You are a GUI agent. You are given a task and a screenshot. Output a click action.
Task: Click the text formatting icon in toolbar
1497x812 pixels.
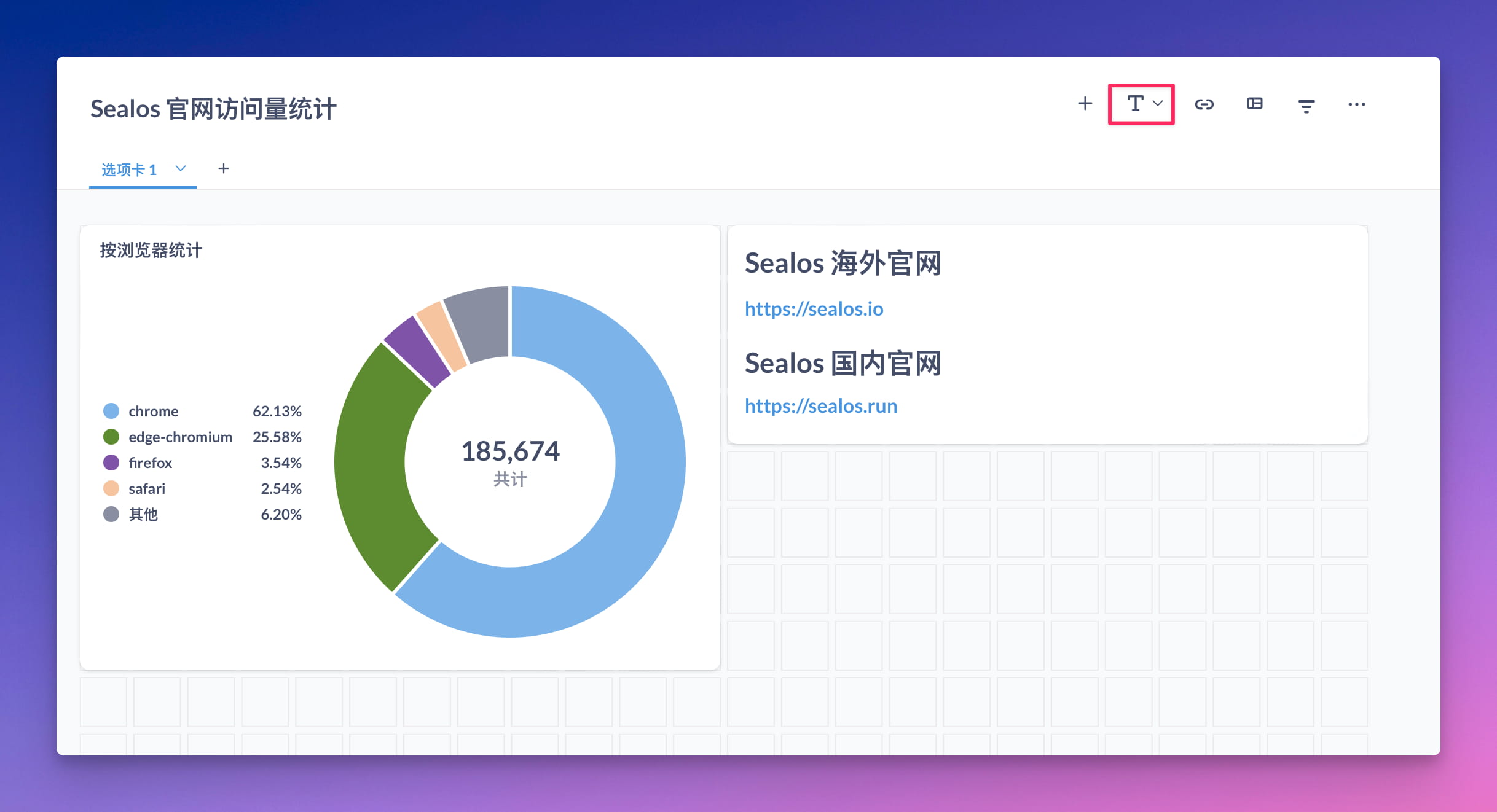pyautogui.click(x=1140, y=103)
